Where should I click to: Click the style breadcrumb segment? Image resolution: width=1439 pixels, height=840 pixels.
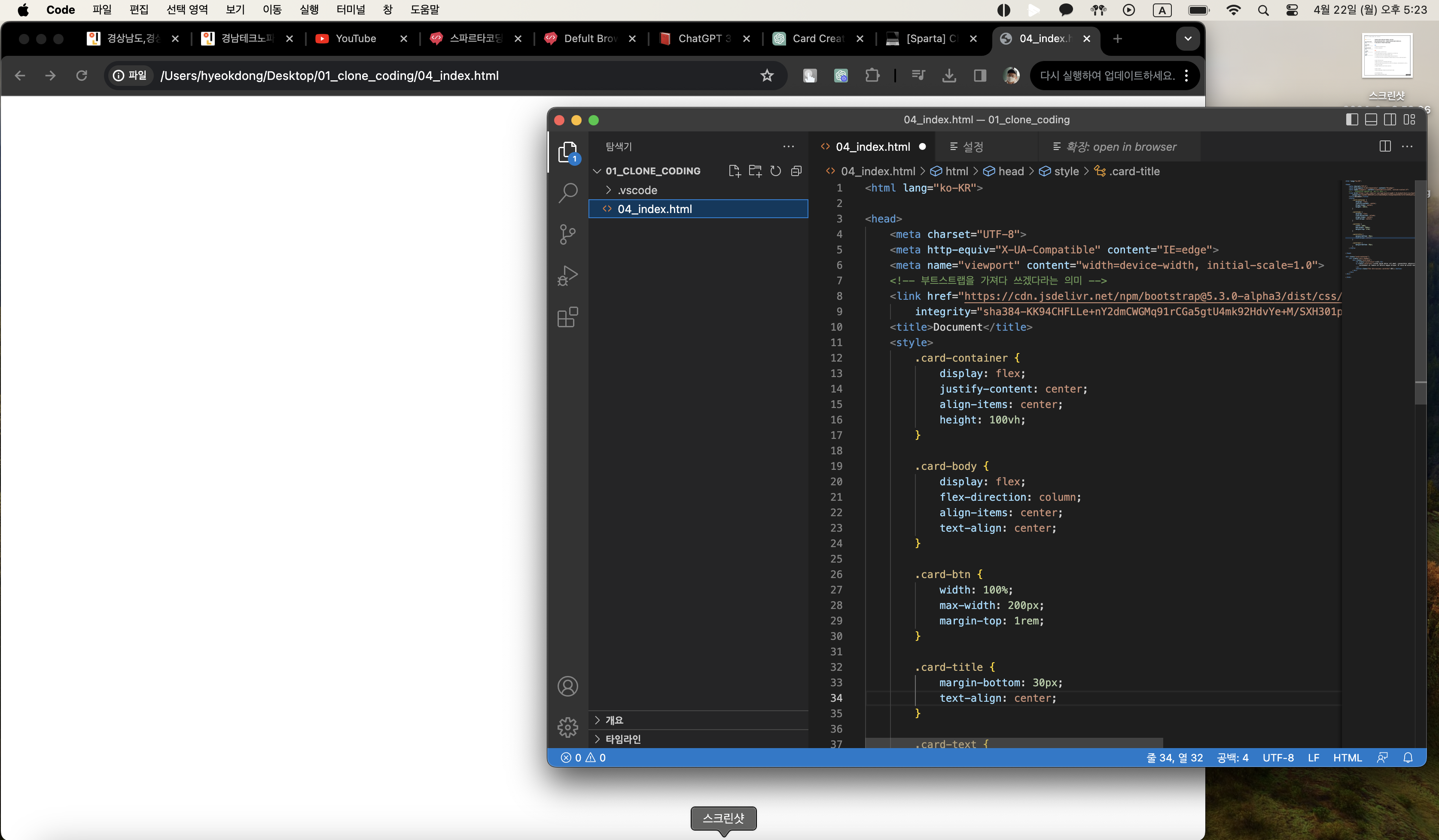coord(1059,171)
